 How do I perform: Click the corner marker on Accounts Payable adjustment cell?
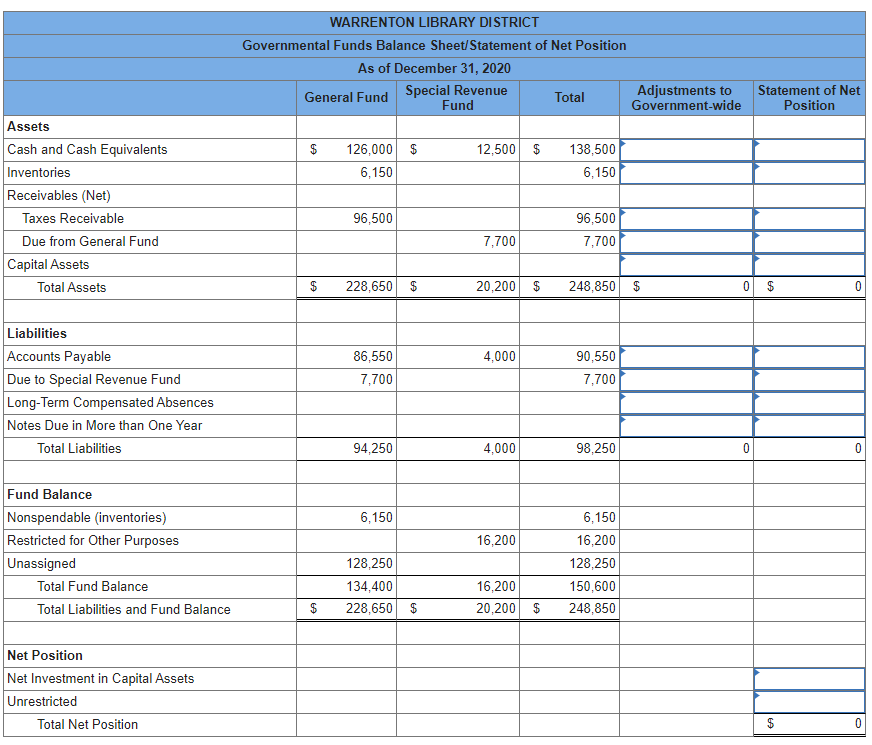[x=624, y=350]
